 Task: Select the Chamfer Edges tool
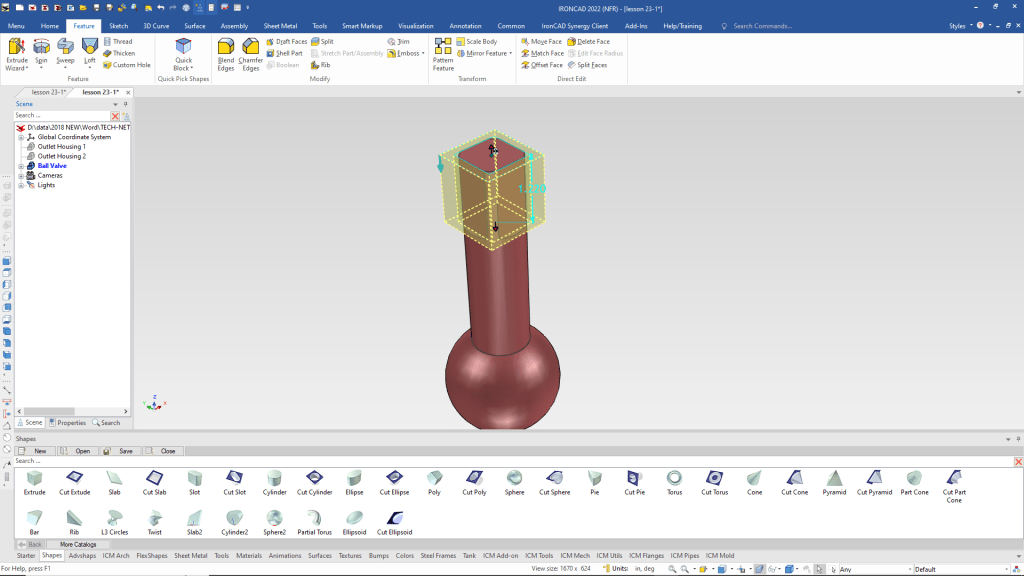pos(250,51)
